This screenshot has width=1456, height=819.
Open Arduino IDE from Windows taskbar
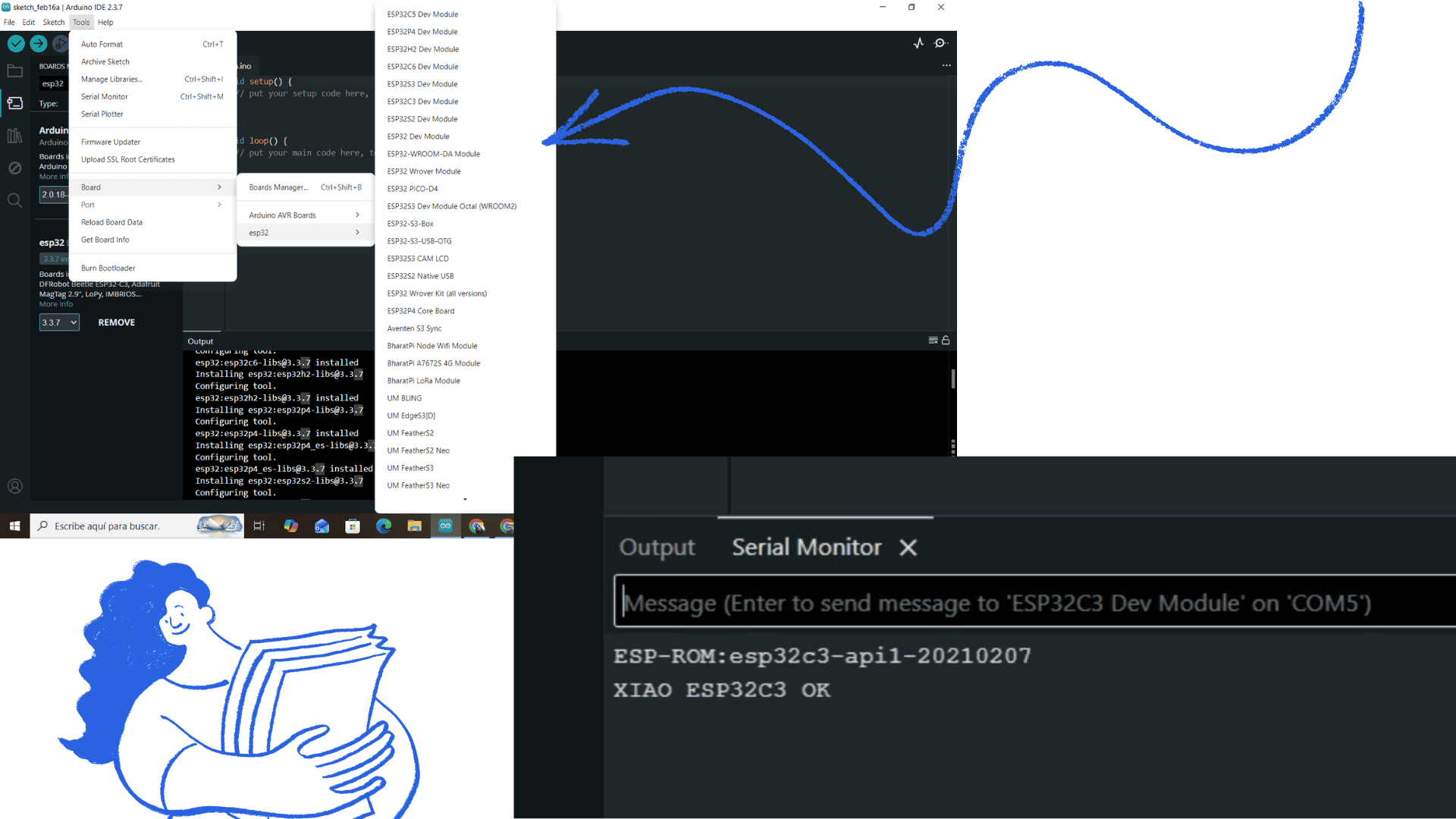(x=445, y=526)
